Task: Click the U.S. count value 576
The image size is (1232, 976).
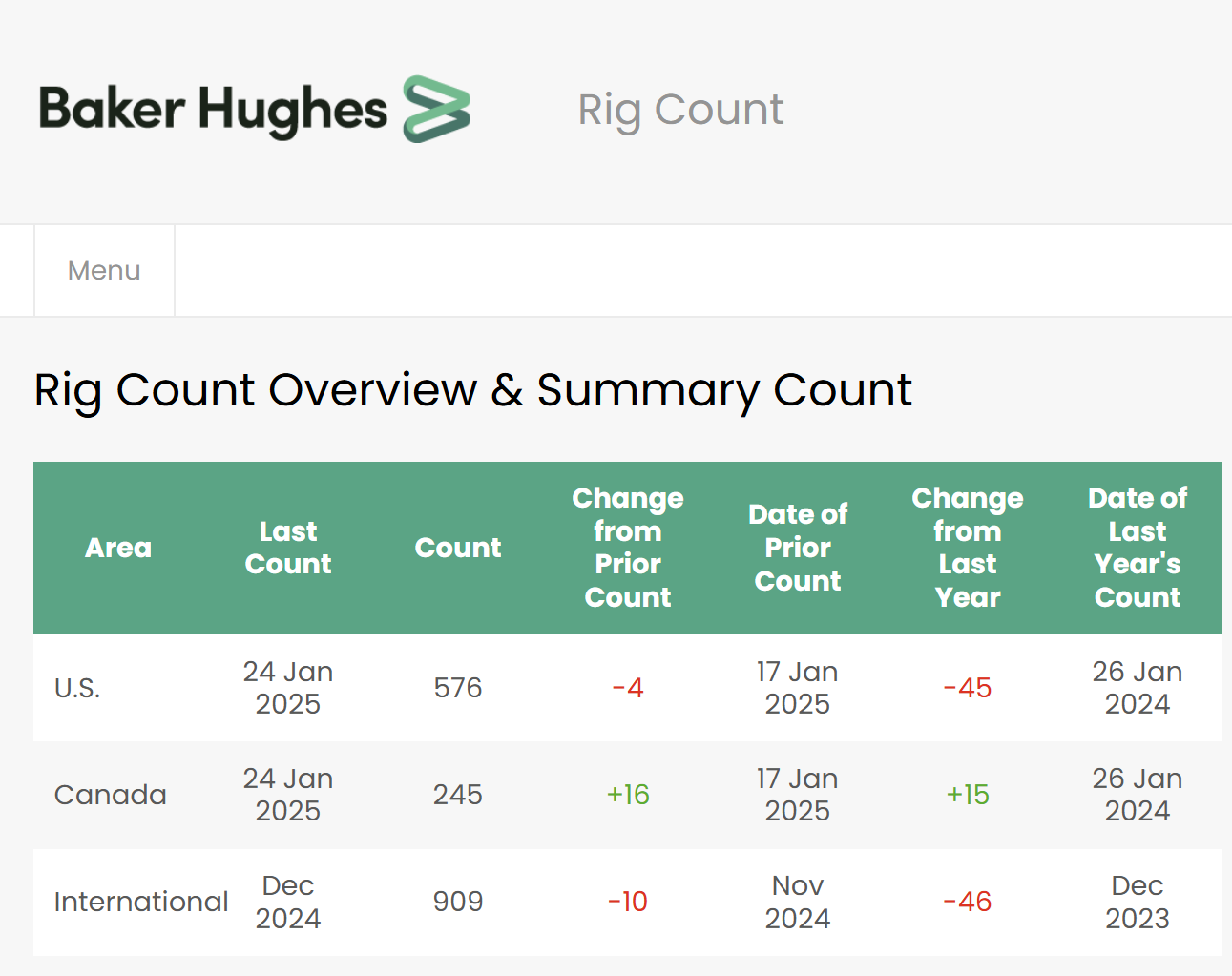Action: click(x=458, y=688)
